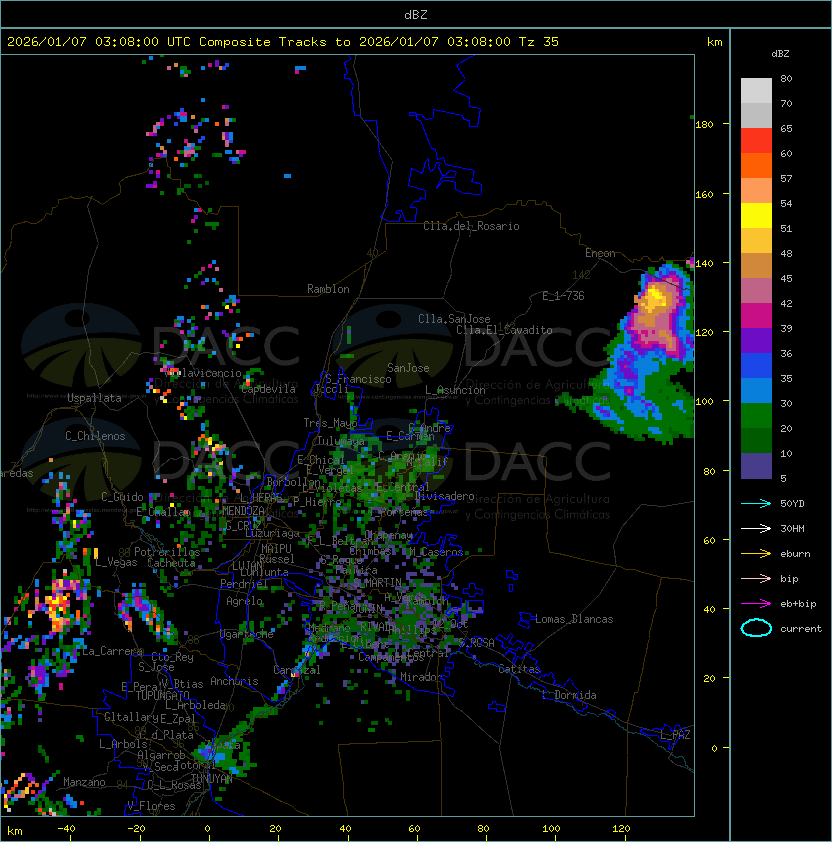Screen dimensions: 832x842
Task: Select the magenta swatch in dBZ scale
Action: coord(756,316)
